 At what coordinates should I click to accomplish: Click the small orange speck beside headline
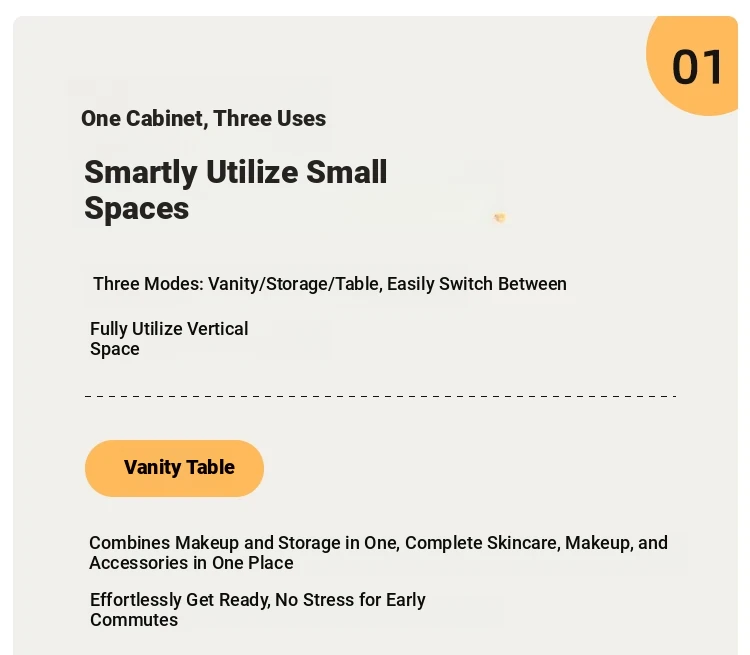click(500, 218)
